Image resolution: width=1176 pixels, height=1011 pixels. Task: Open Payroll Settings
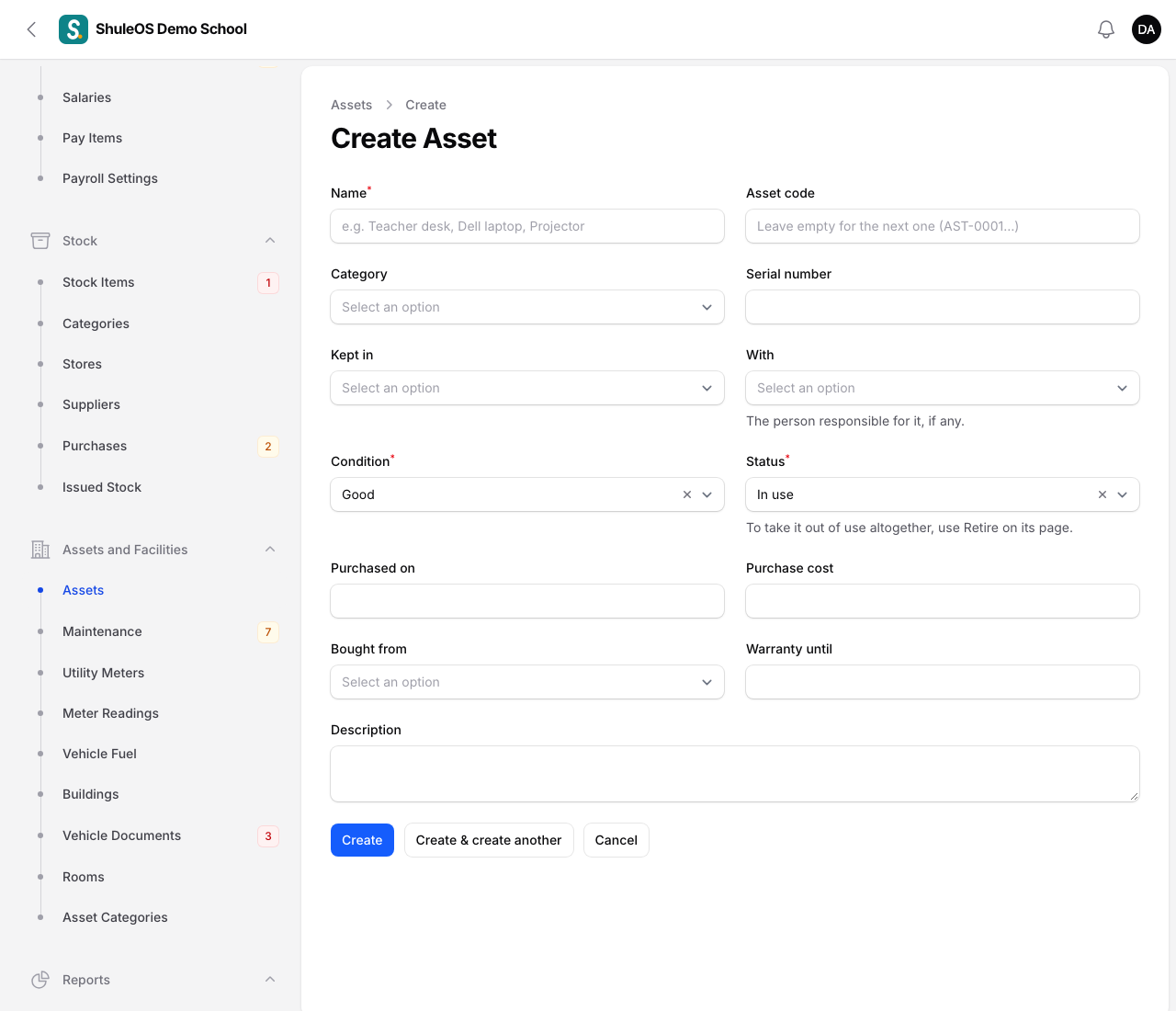pos(110,178)
